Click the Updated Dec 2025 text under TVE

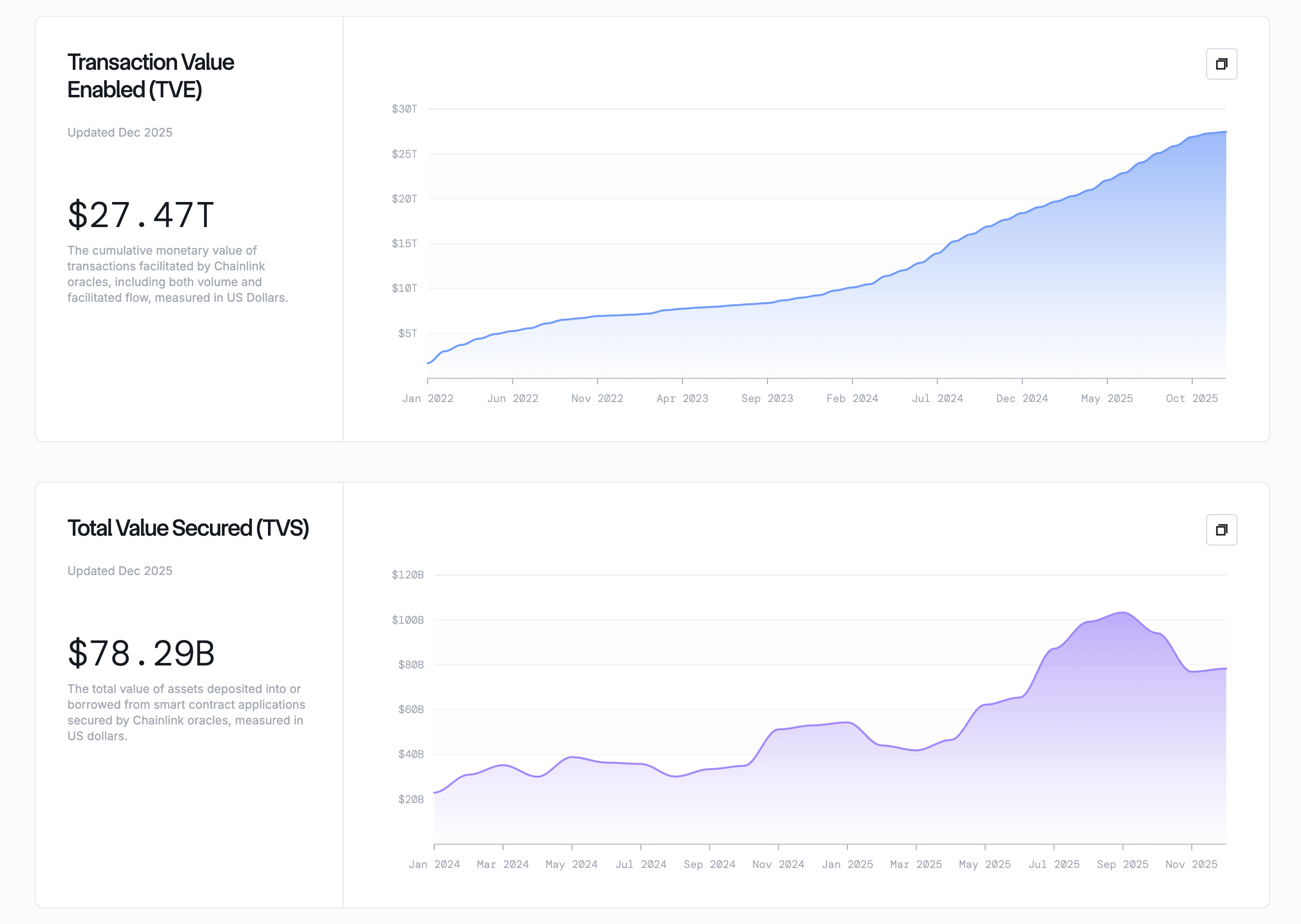120,132
